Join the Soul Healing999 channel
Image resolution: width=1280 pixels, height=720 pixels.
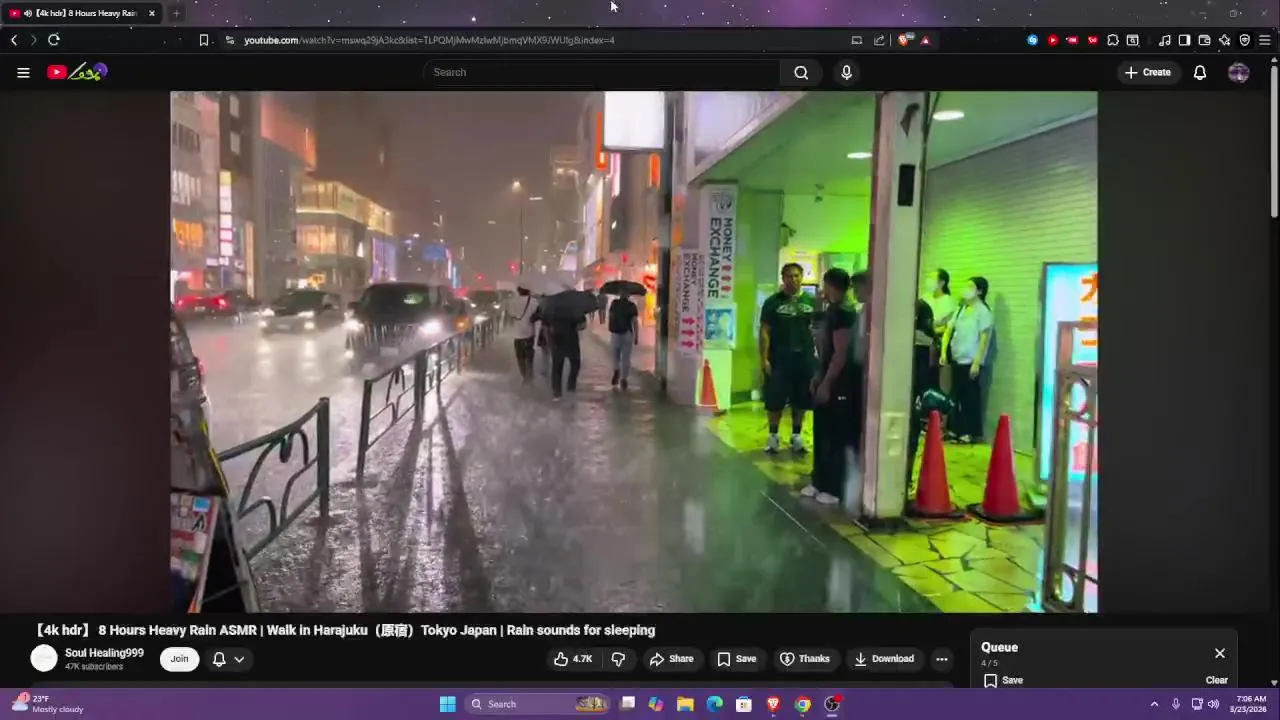(x=179, y=659)
